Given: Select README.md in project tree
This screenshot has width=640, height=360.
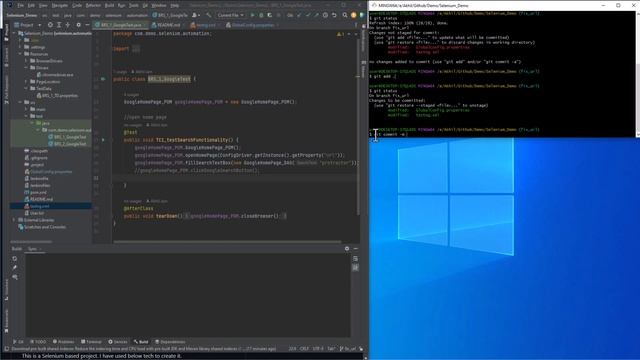Looking at the screenshot, I should click(x=39, y=199).
